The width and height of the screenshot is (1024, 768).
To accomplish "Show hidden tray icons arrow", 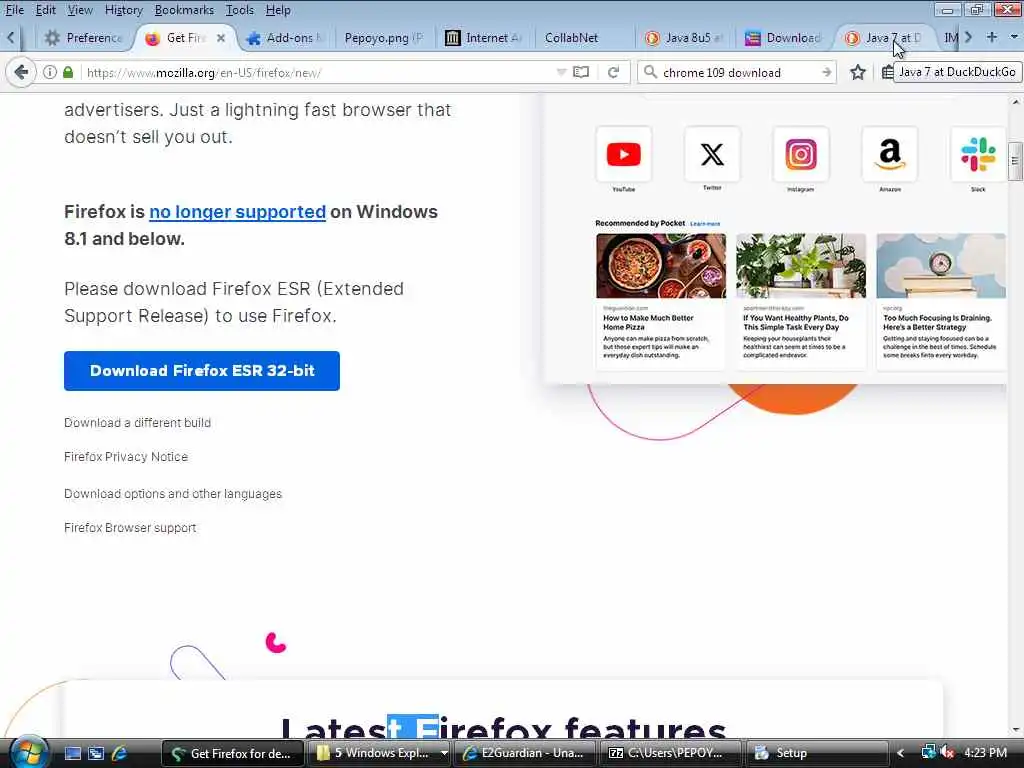I will click(900, 753).
